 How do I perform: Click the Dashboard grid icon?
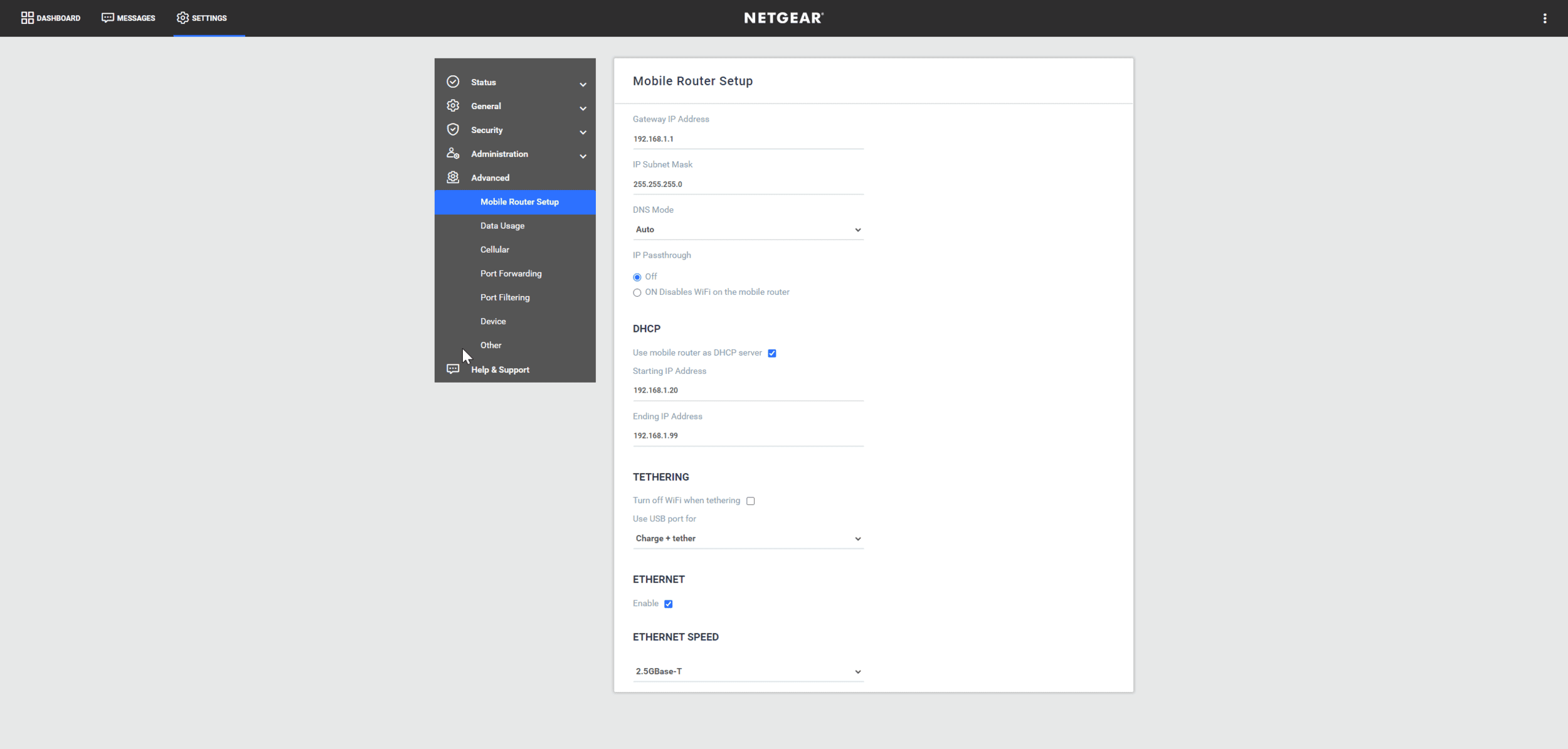coord(27,18)
